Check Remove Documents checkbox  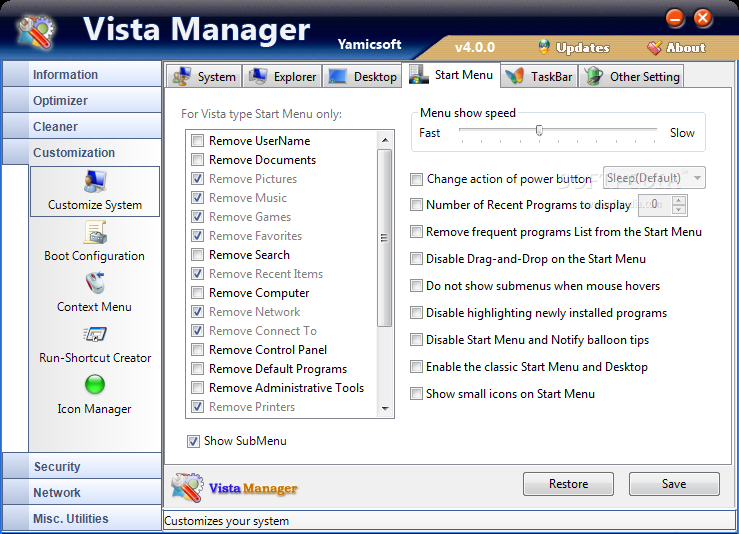tap(197, 160)
